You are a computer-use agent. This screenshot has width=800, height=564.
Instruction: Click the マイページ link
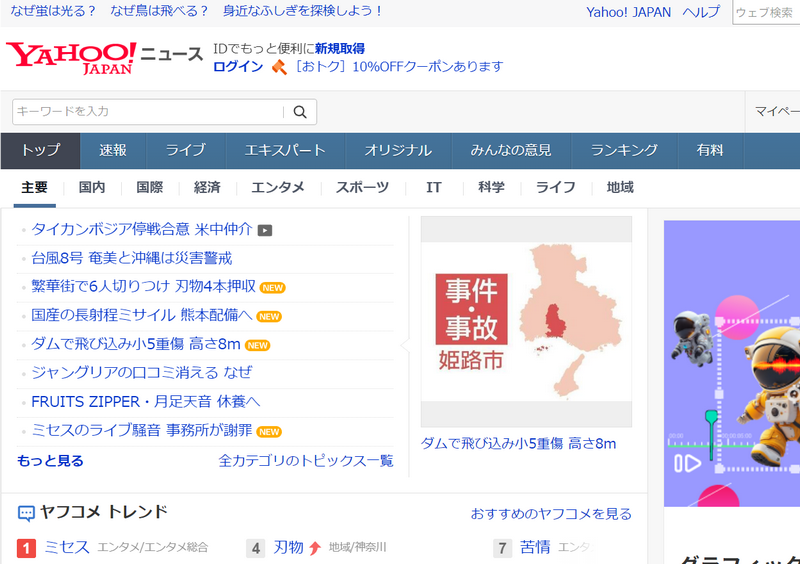coord(777,111)
